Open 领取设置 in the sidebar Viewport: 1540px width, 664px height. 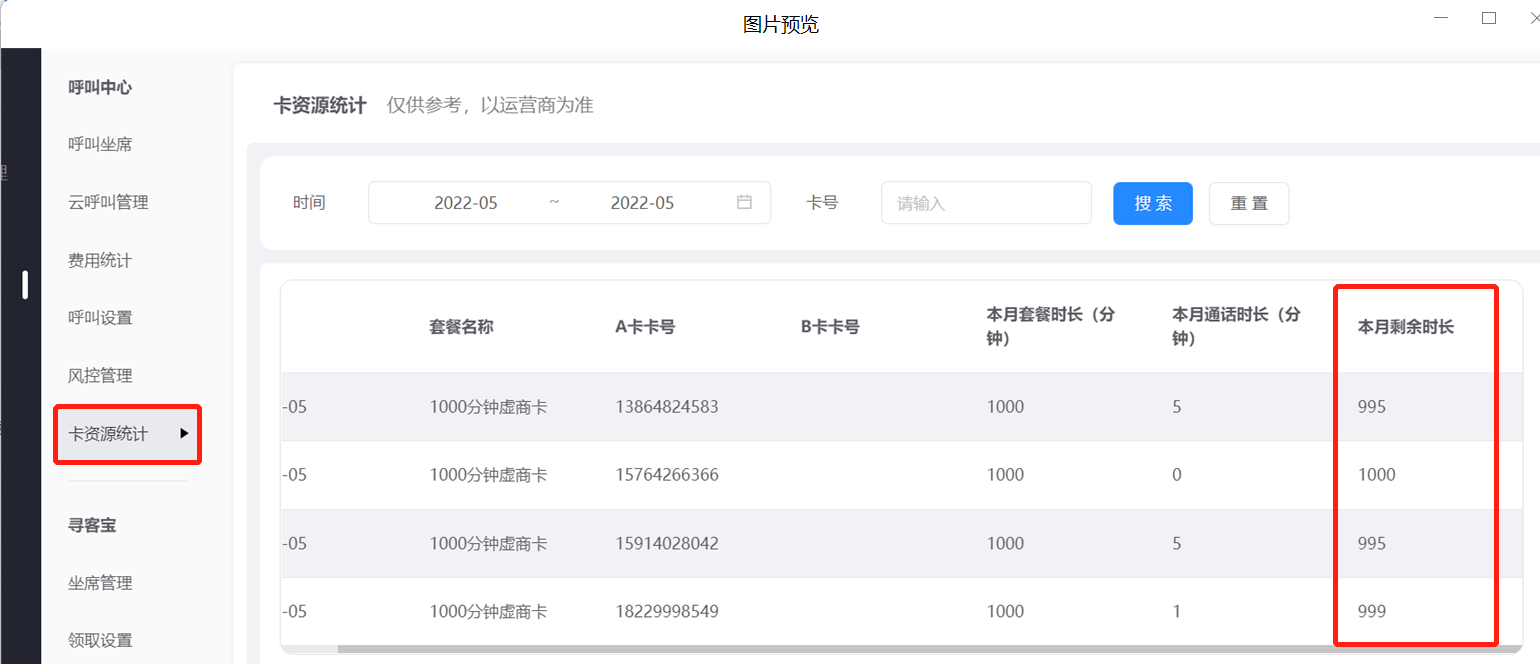100,640
